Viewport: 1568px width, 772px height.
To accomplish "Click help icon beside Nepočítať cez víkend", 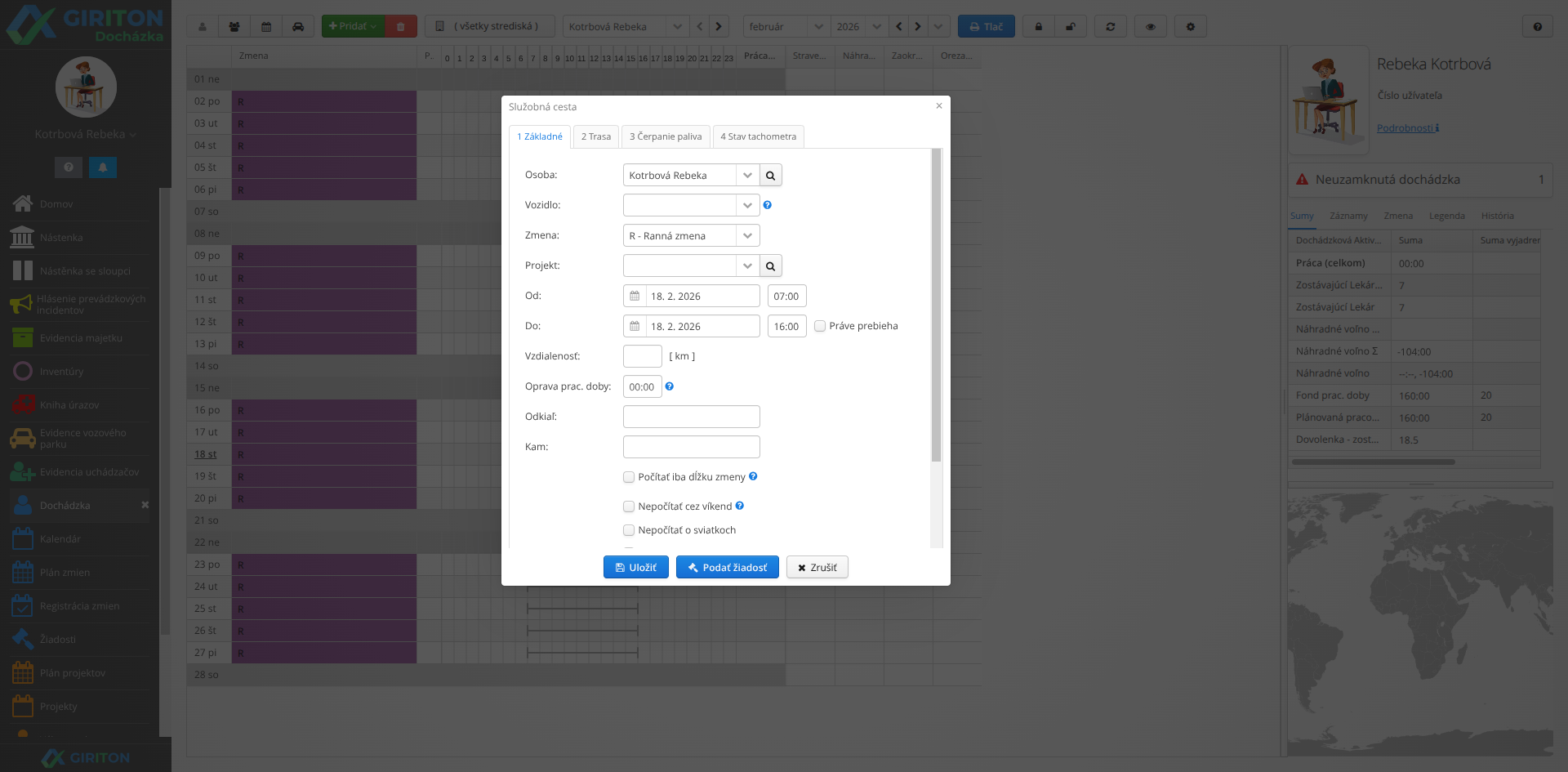I will (x=739, y=506).
